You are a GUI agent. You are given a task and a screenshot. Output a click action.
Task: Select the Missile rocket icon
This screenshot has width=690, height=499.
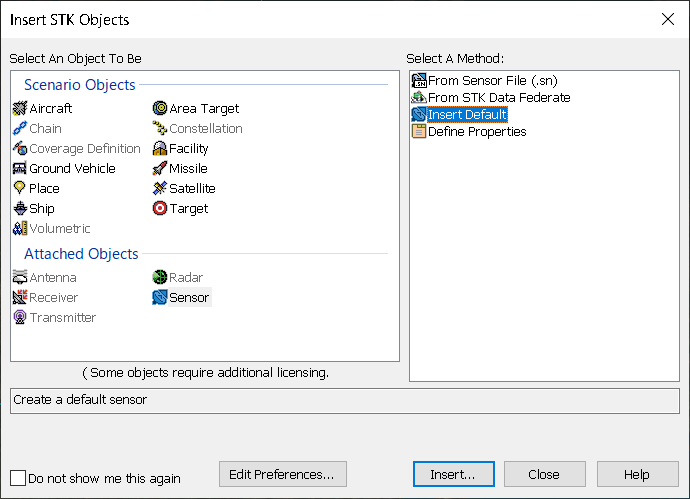[x=160, y=169]
